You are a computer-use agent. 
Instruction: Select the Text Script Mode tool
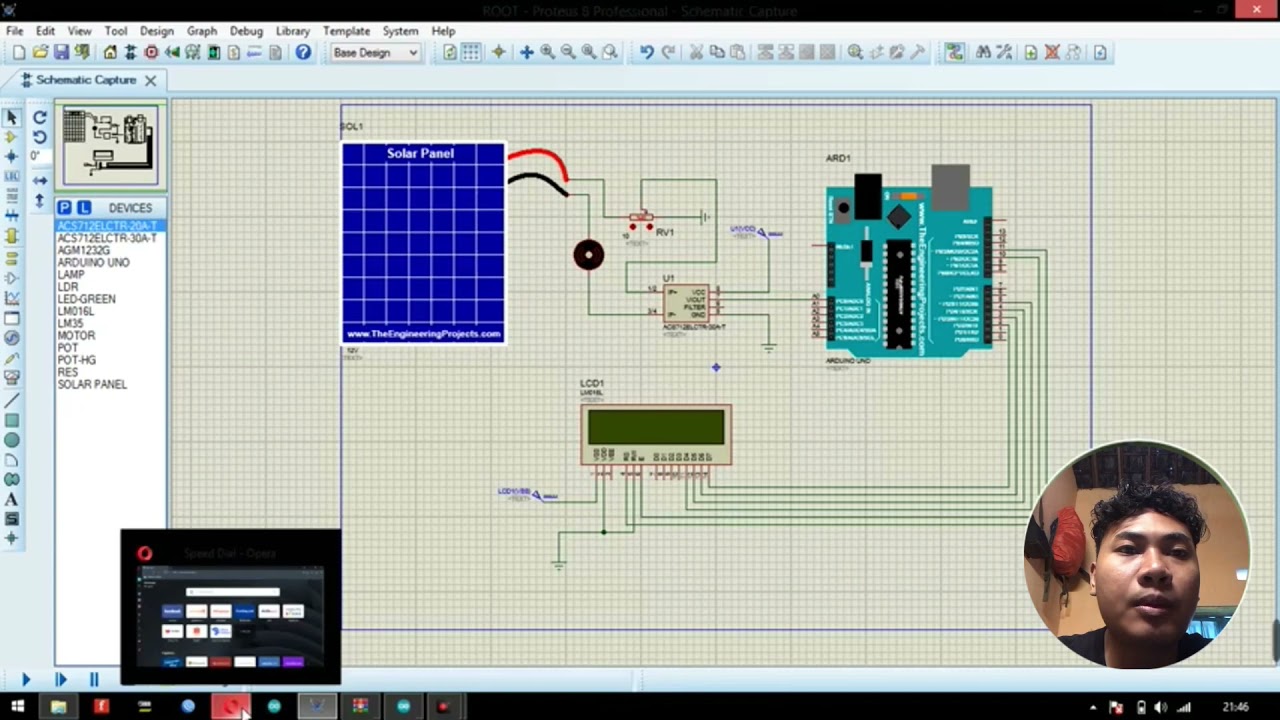pos(12,197)
